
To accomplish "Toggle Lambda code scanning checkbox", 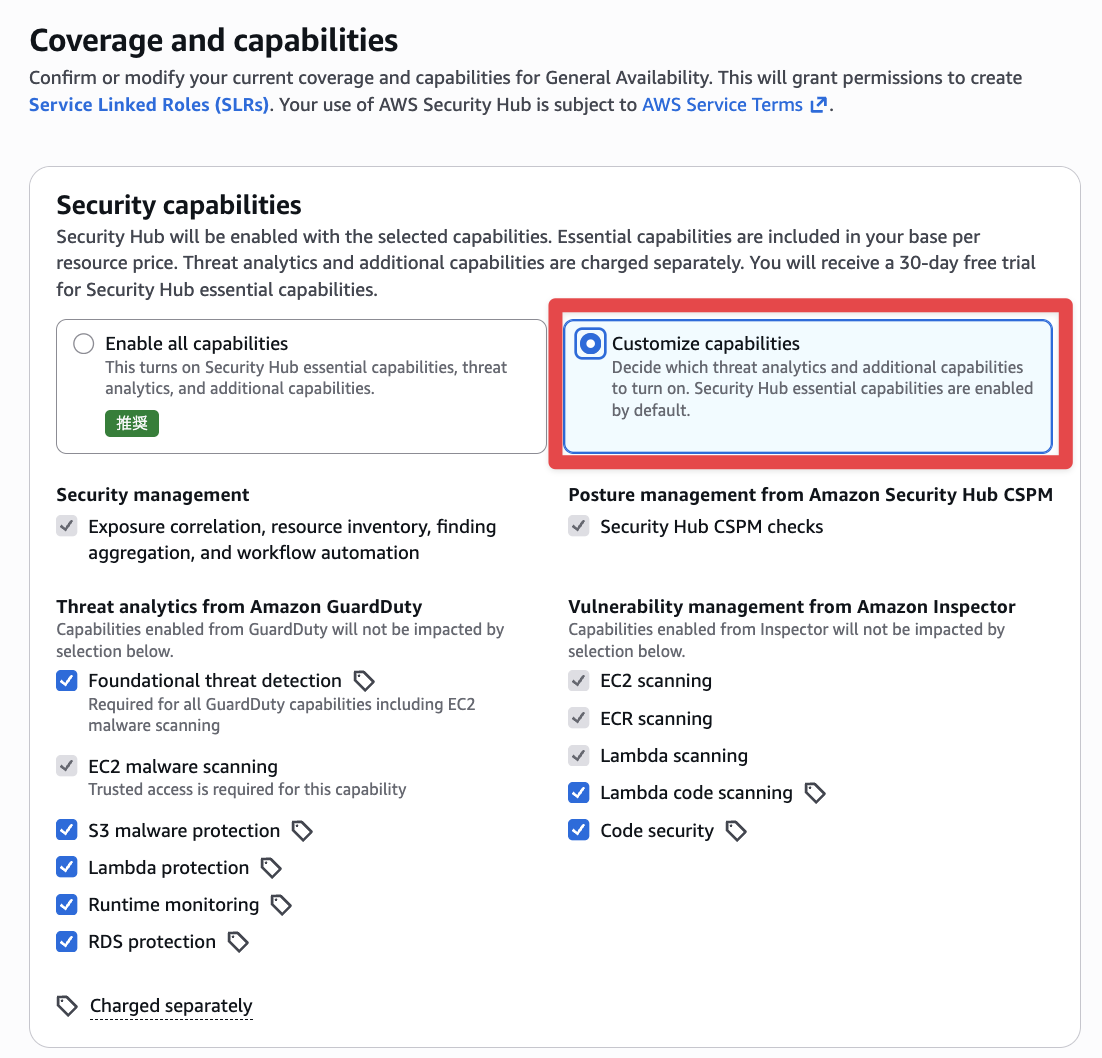I will [x=579, y=793].
